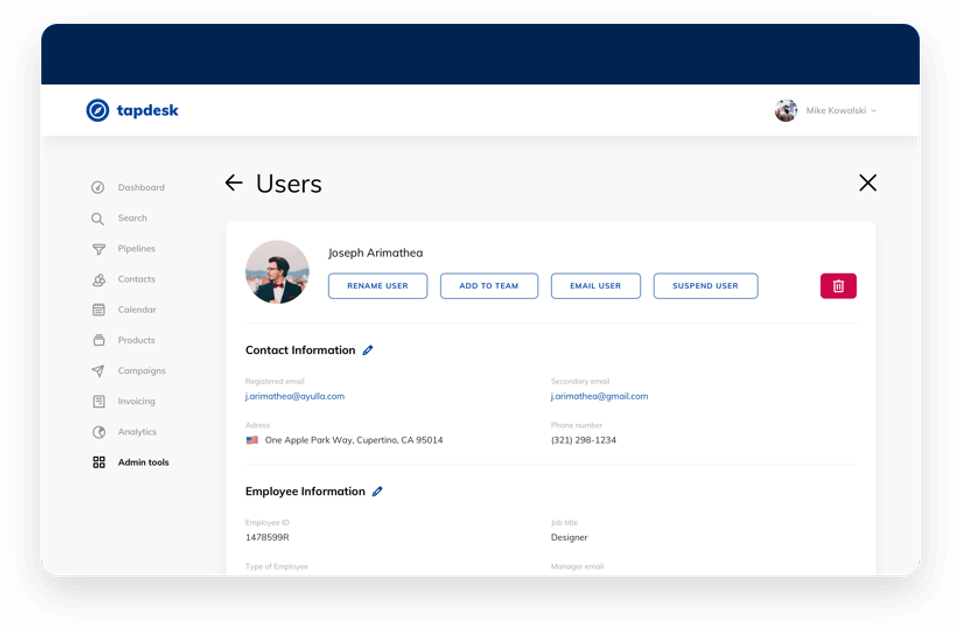960x632 pixels.
Task: Click the Contact Information heading
Action: coord(301,350)
